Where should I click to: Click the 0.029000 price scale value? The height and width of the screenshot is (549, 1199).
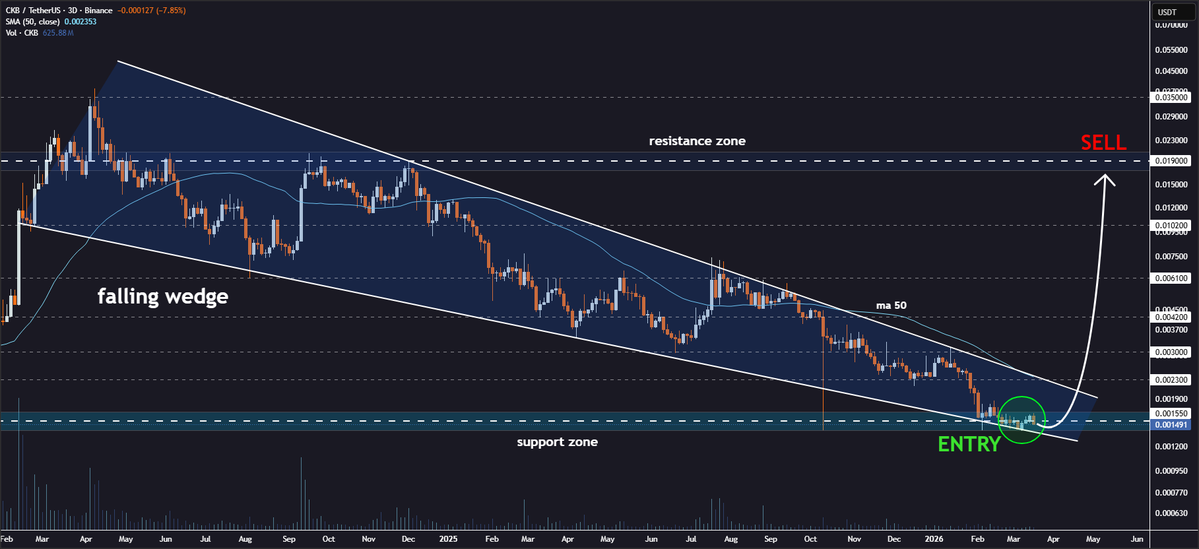[x=1171, y=117]
